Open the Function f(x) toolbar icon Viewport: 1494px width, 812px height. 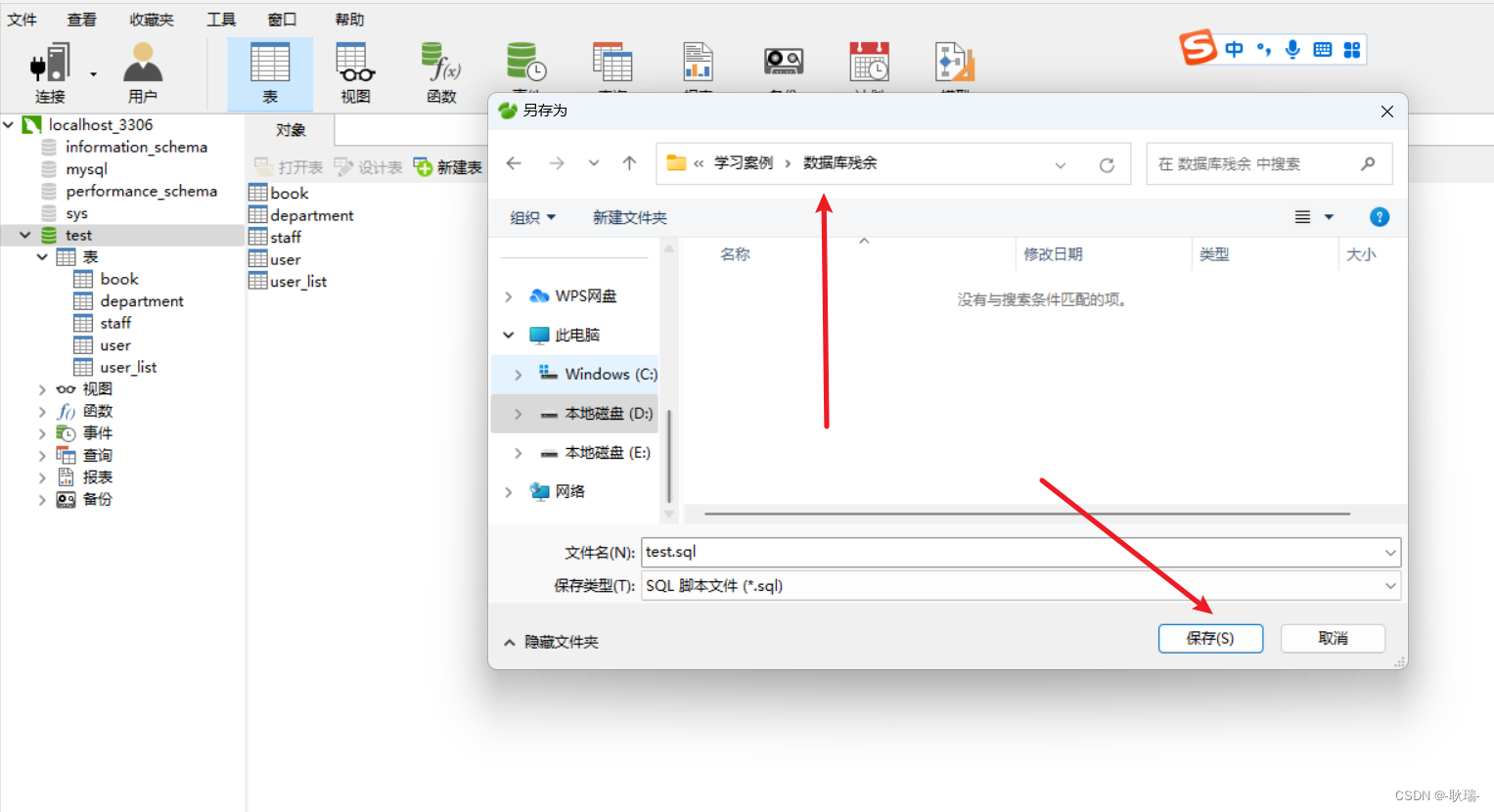[441, 73]
